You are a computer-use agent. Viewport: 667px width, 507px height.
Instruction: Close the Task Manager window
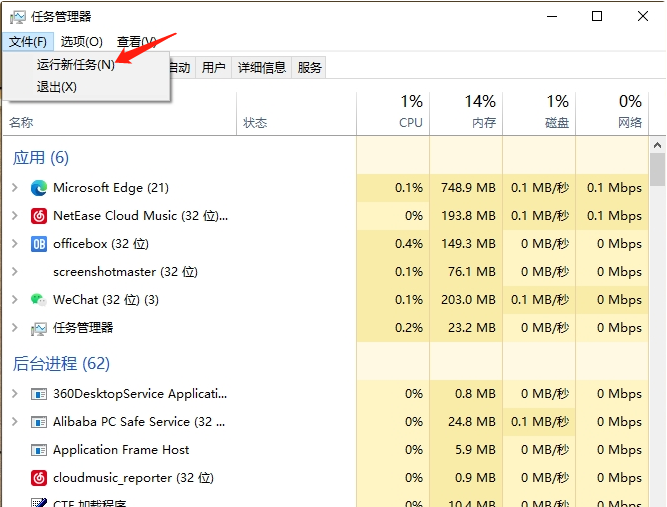(643, 17)
